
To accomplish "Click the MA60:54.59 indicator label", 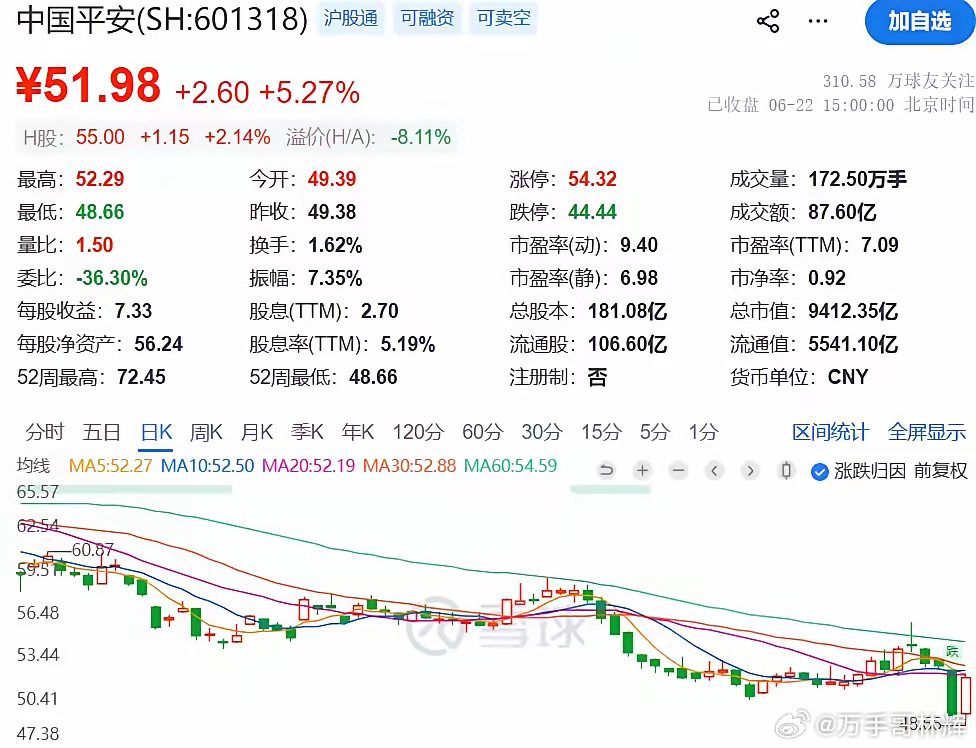I will pyautogui.click(x=510, y=465).
